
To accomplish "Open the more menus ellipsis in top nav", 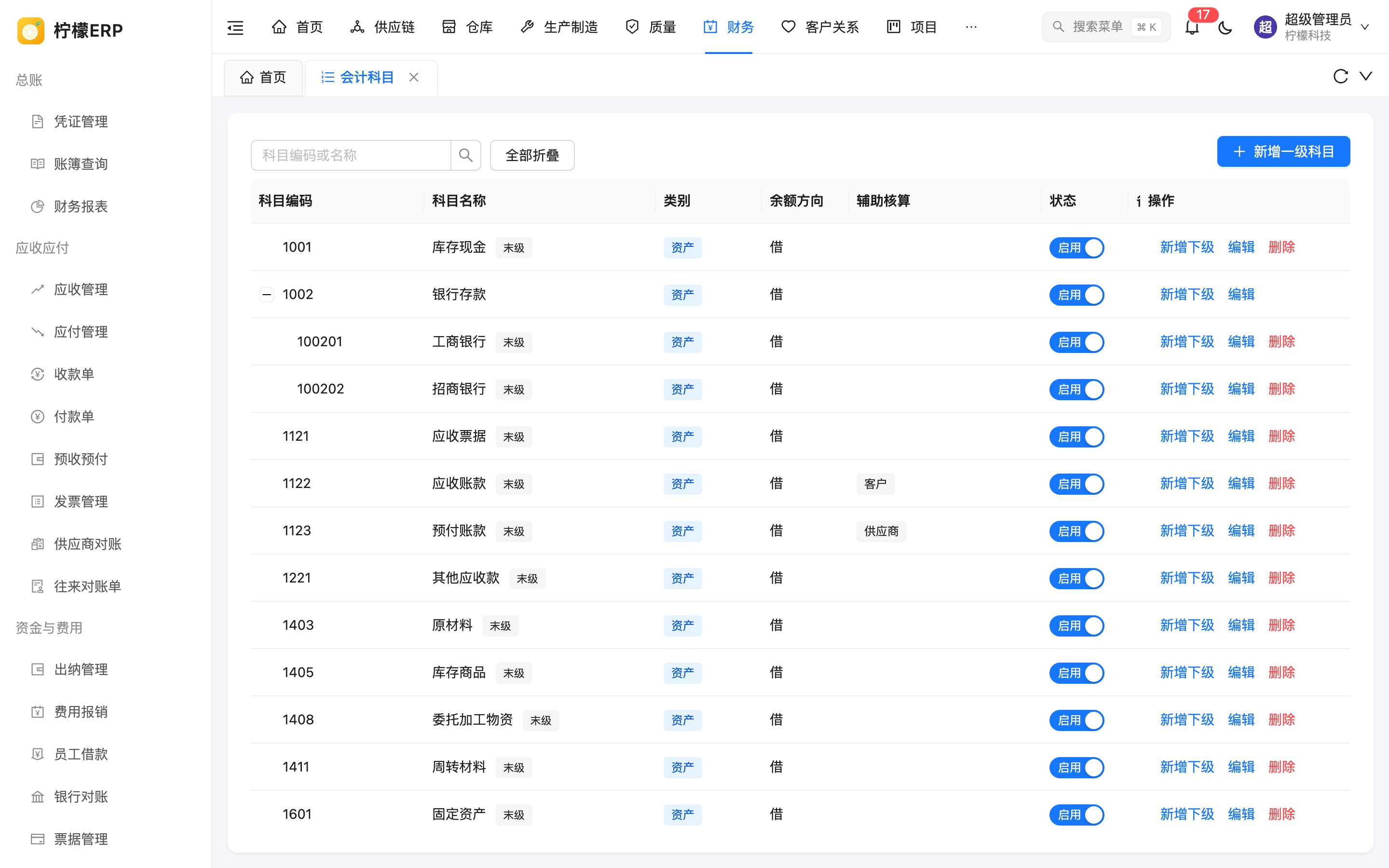I will 970,27.
